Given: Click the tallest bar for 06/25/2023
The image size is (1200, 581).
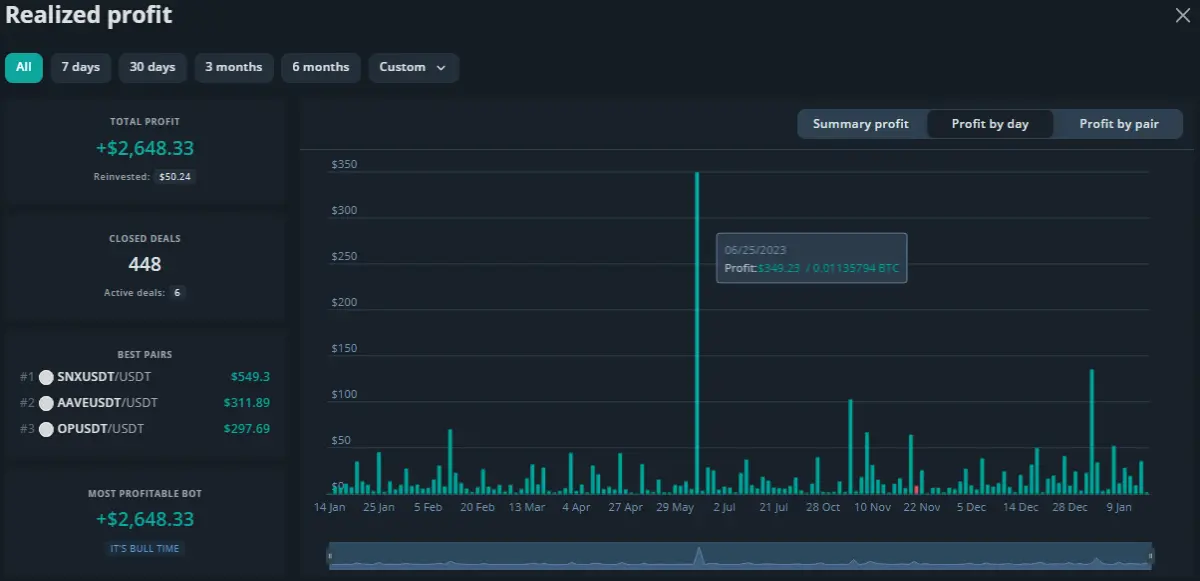Looking at the screenshot, I should click(697, 333).
